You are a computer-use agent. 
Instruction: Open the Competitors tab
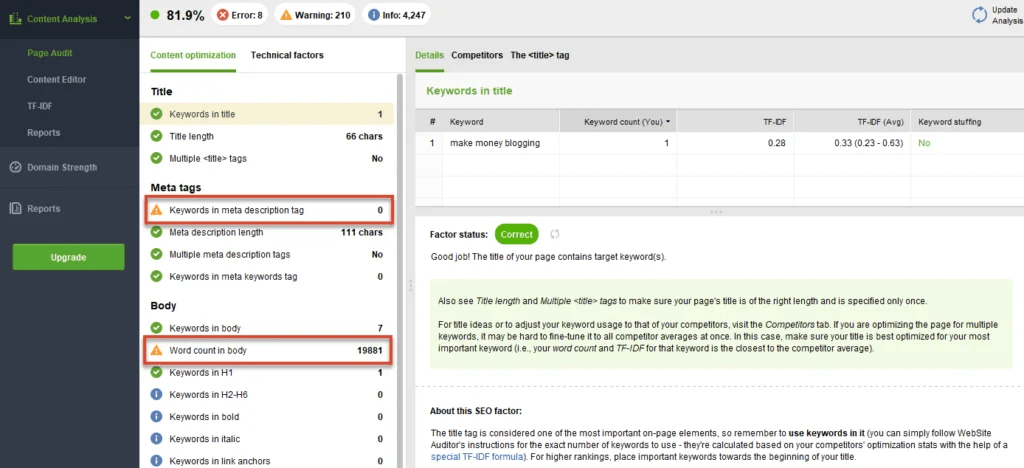(x=477, y=55)
